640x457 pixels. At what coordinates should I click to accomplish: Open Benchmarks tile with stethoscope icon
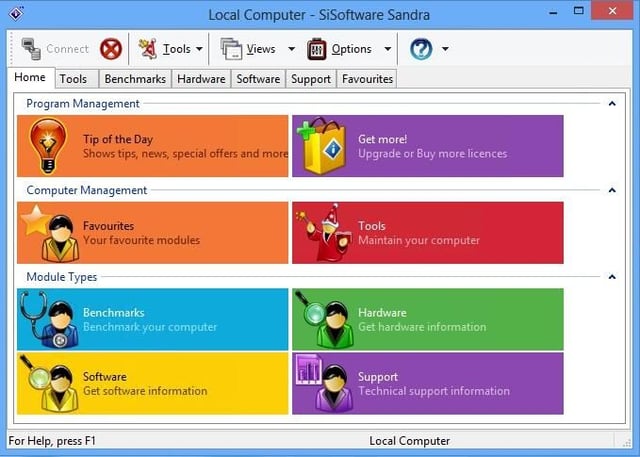click(153, 319)
